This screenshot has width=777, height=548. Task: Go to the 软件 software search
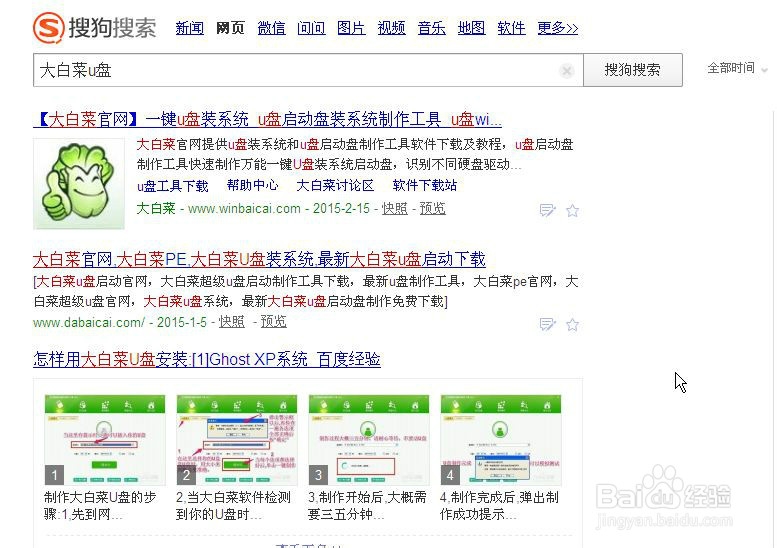pos(511,28)
